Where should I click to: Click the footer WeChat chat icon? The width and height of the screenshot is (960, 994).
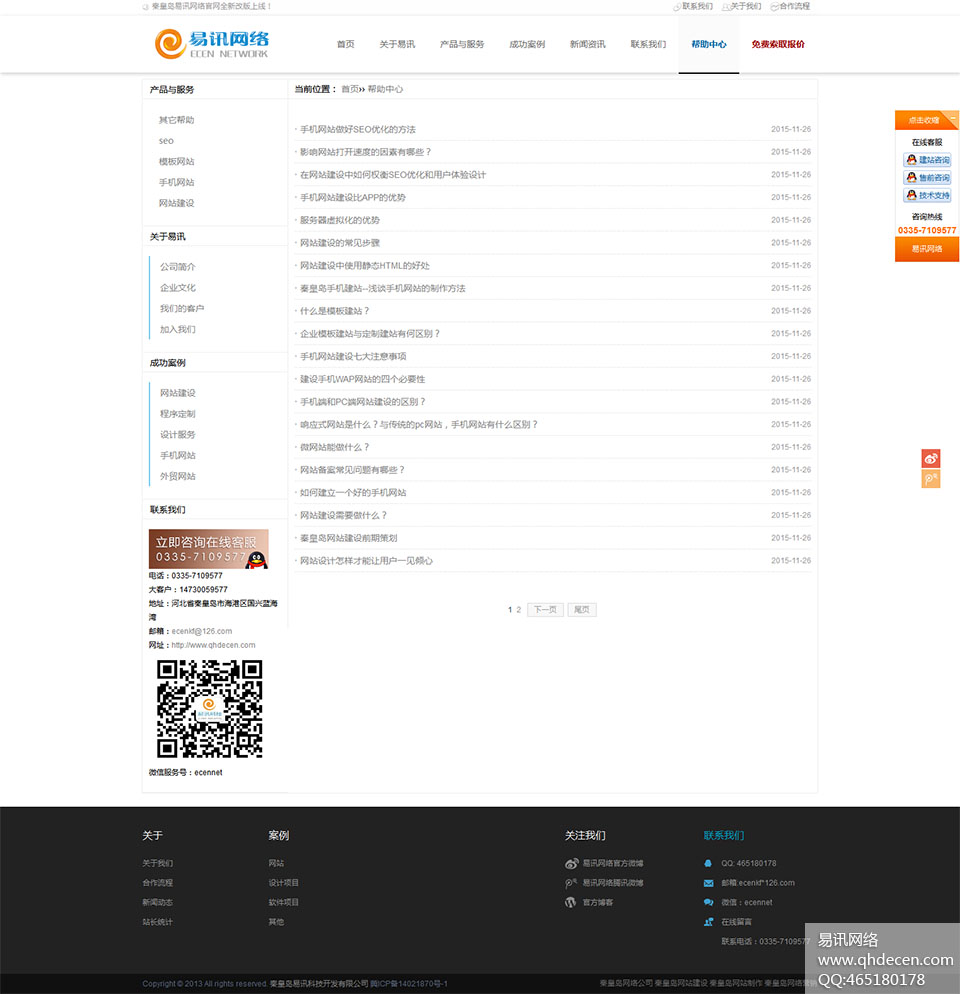tap(708, 902)
